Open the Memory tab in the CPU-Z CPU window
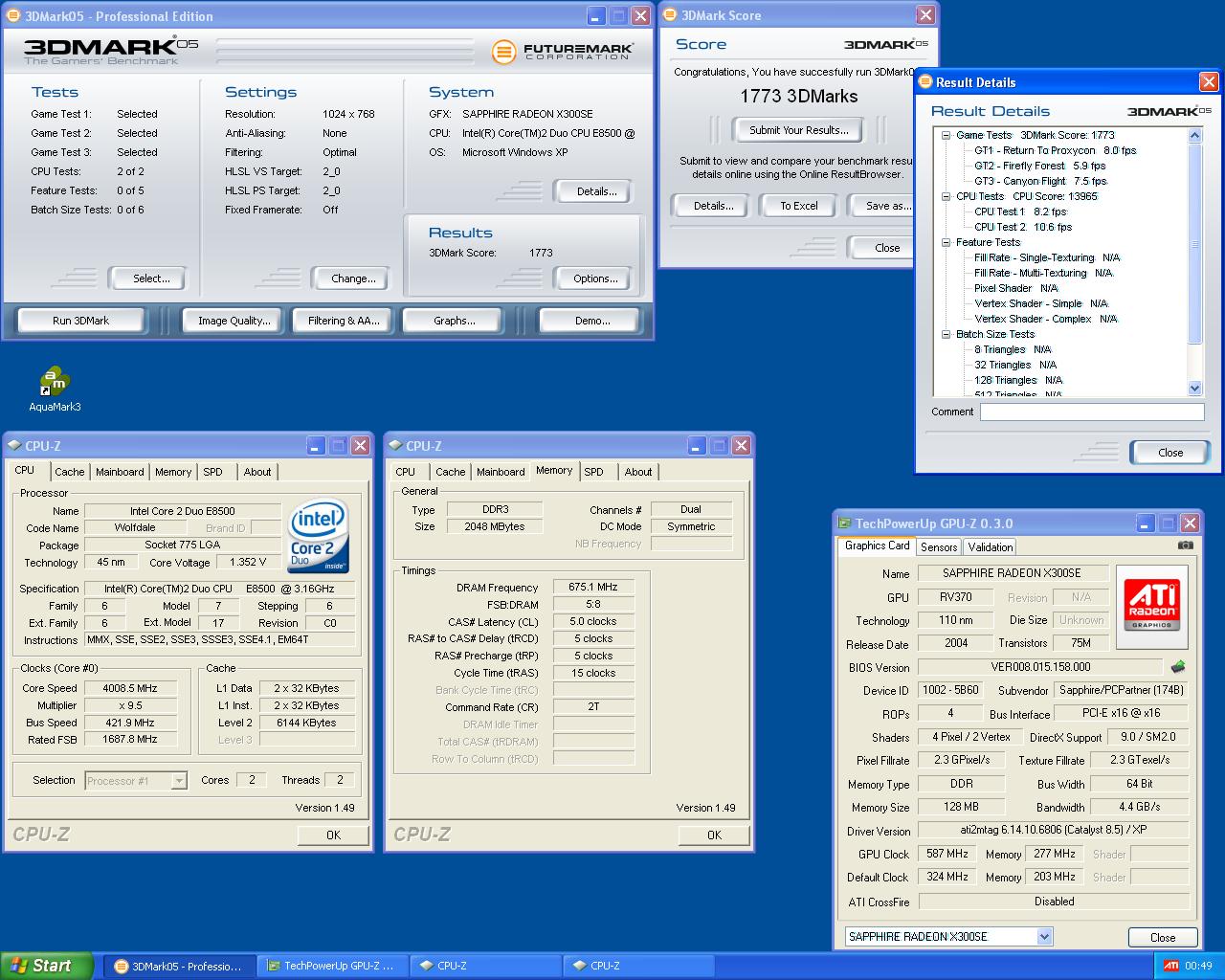The width and height of the screenshot is (1225, 980). point(173,472)
